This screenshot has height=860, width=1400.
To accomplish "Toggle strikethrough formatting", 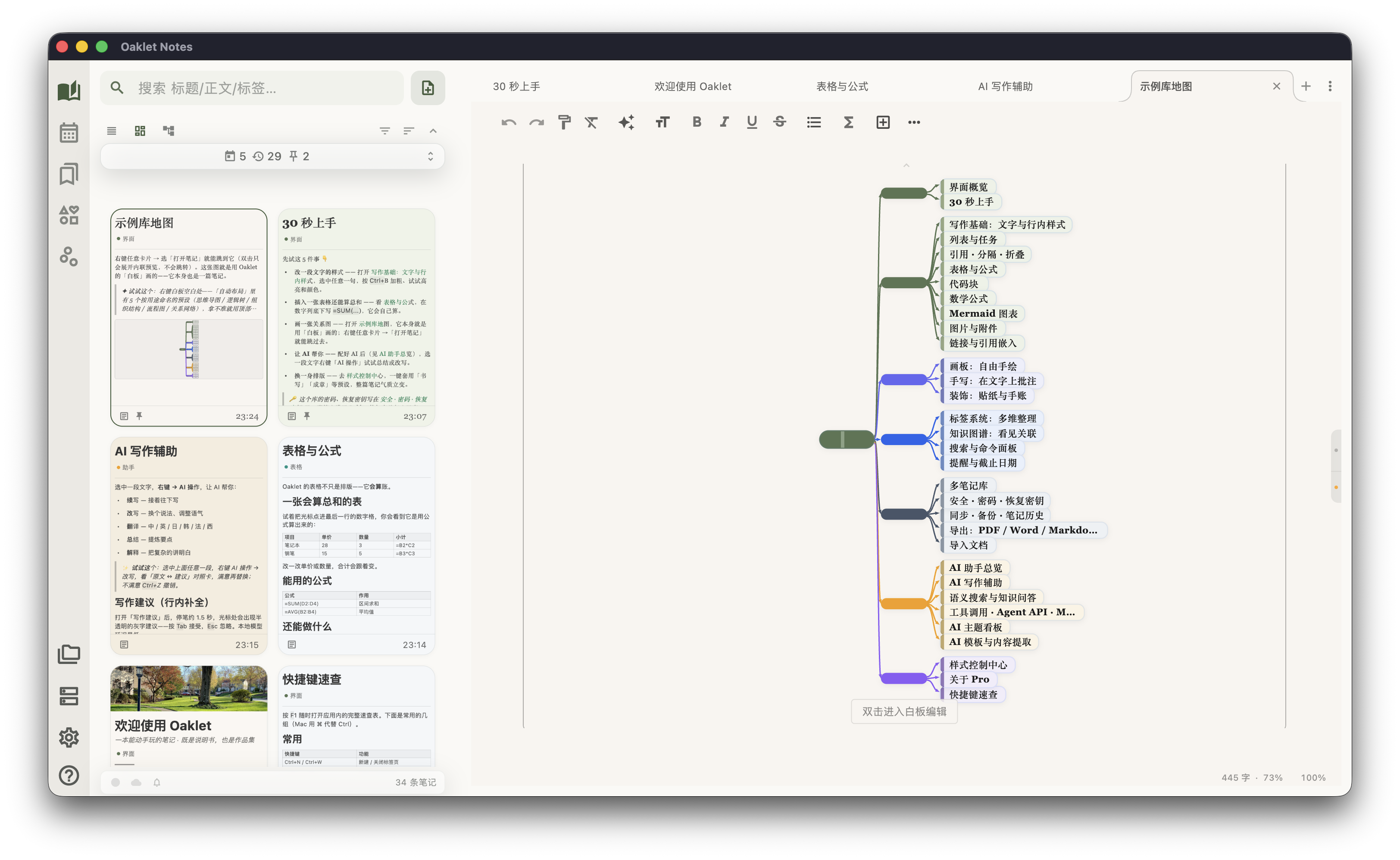I will [x=780, y=122].
